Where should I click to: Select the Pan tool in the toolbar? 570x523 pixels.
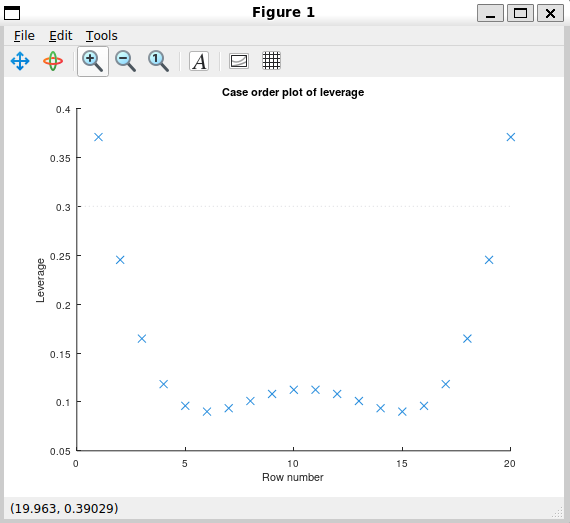20,61
